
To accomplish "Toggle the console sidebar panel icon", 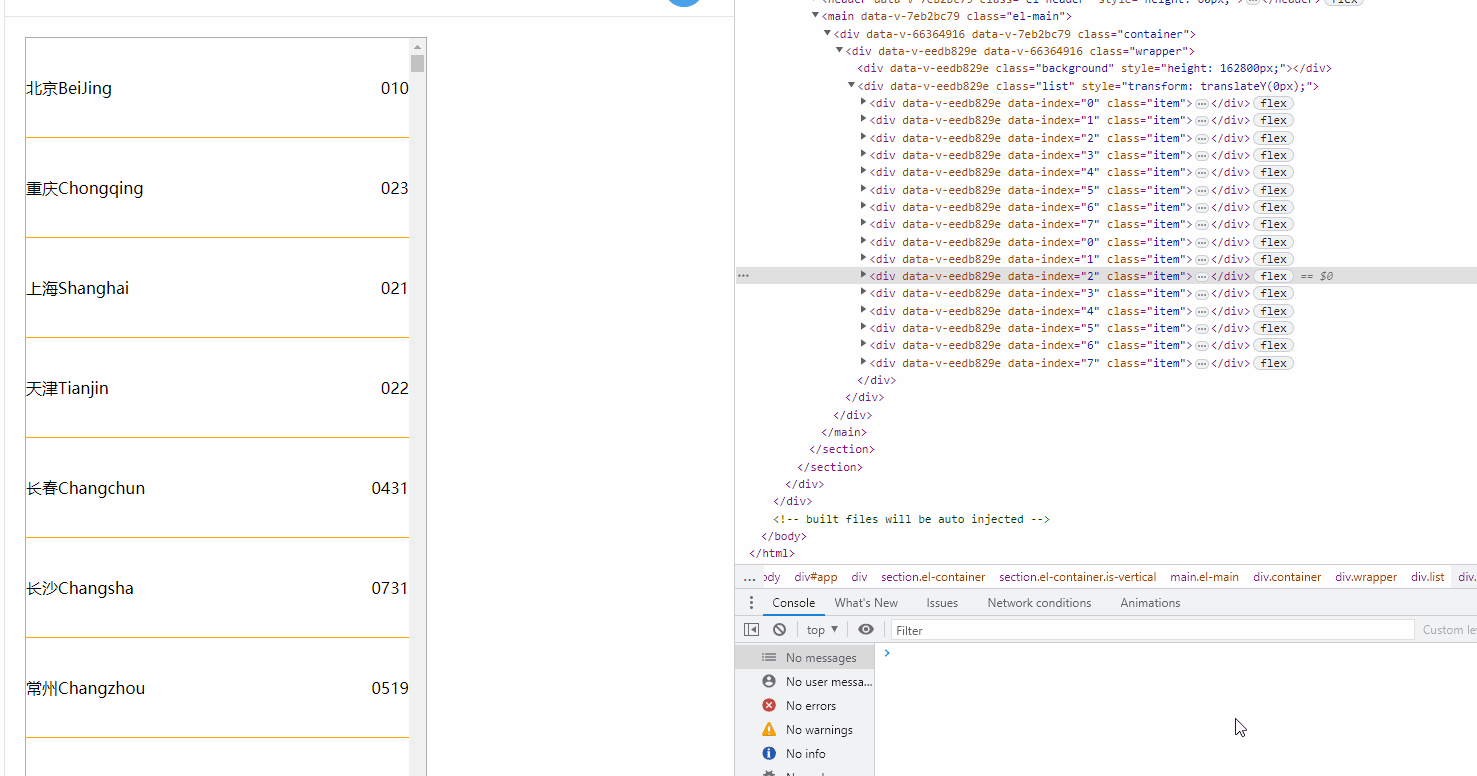I will point(752,630).
